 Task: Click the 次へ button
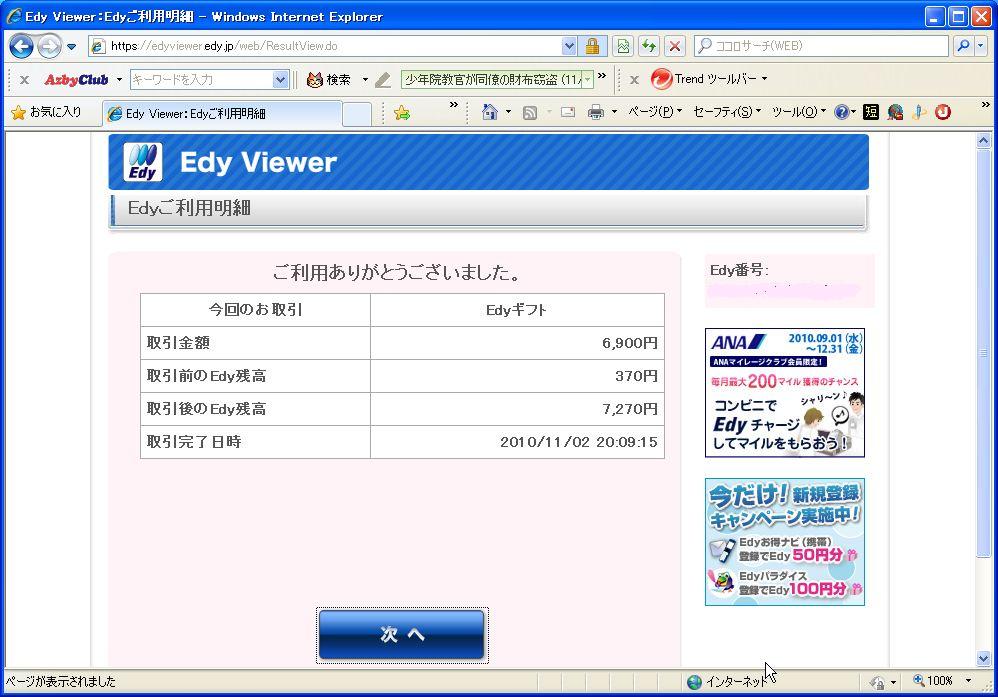coord(402,635)
